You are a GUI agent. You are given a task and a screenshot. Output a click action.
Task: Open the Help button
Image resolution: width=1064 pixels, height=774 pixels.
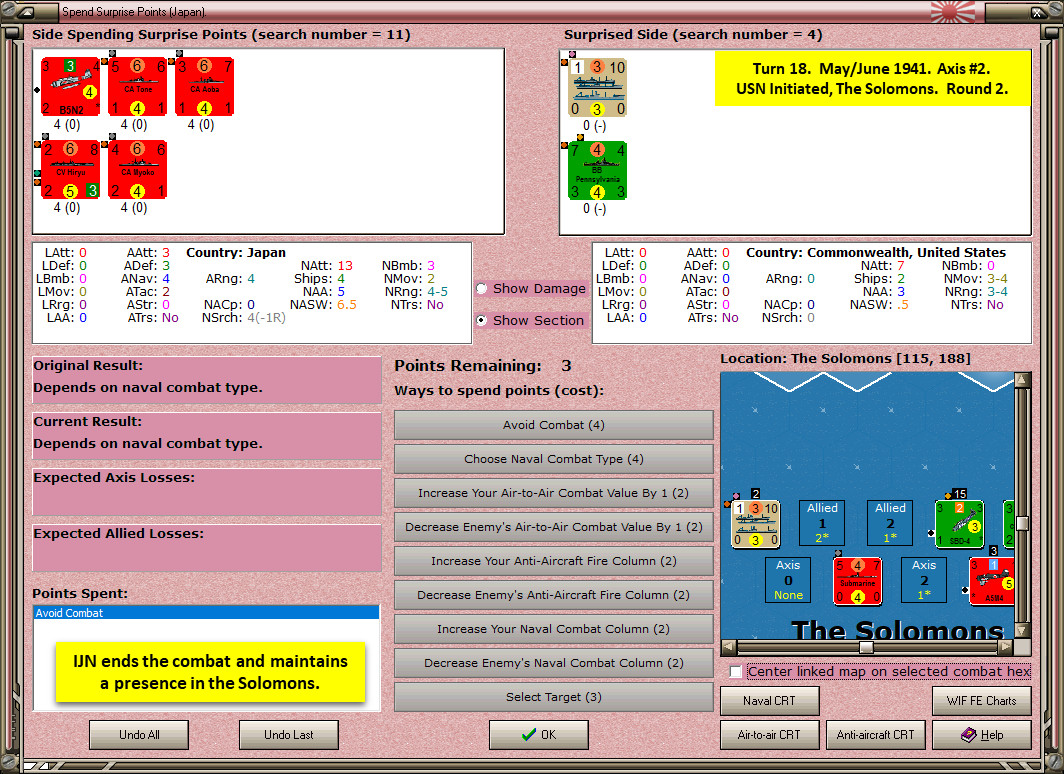click(x=982, y=735)
